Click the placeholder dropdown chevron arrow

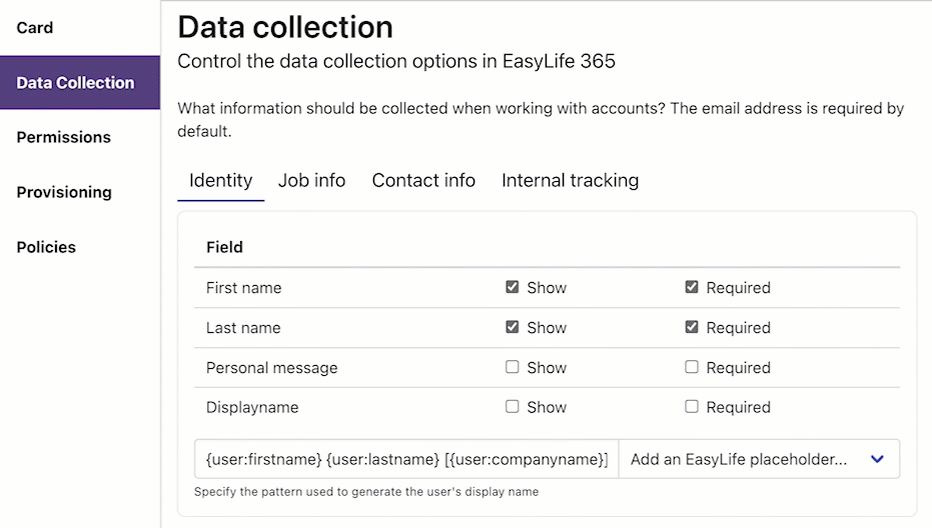pyautogui.click(x=877, y=459)
